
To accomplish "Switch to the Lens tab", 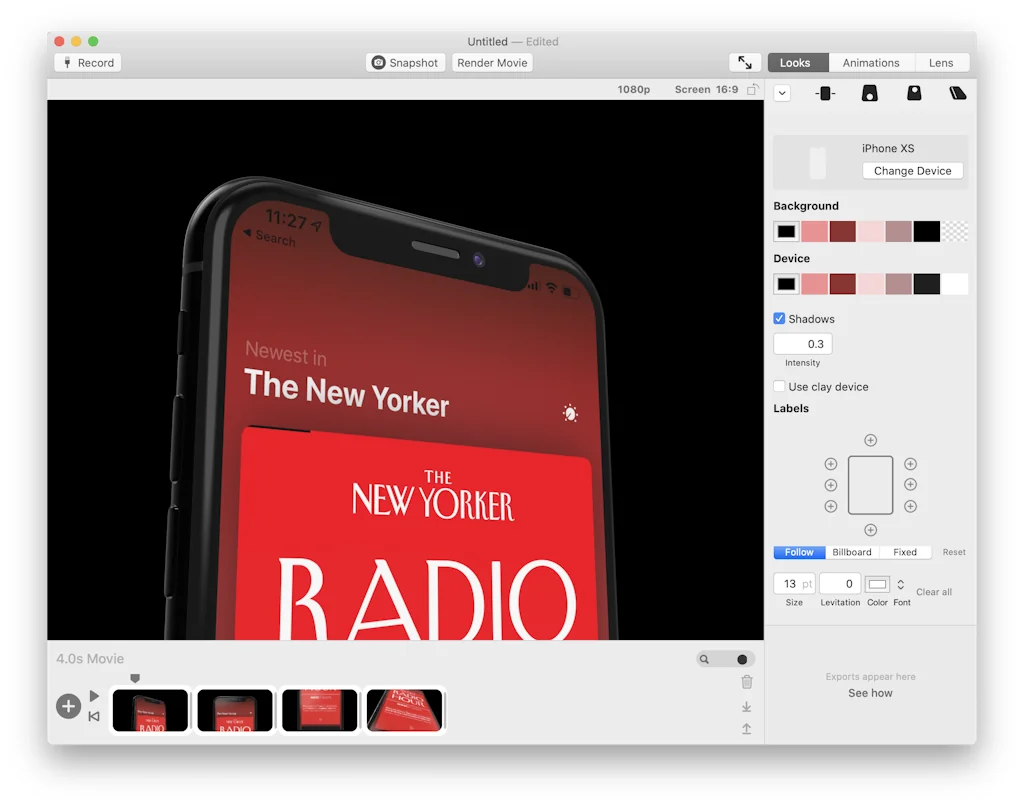I will click(940, 63).
